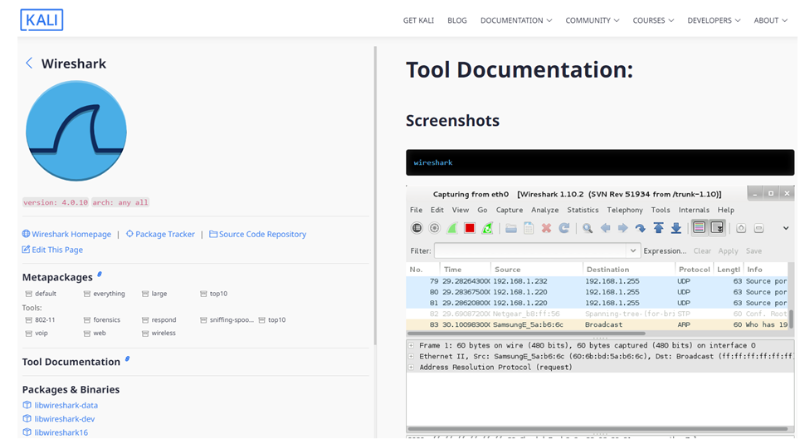Select packet 79 from 192.168.1.232
The image size is (807, 446).
pos(597,281)
